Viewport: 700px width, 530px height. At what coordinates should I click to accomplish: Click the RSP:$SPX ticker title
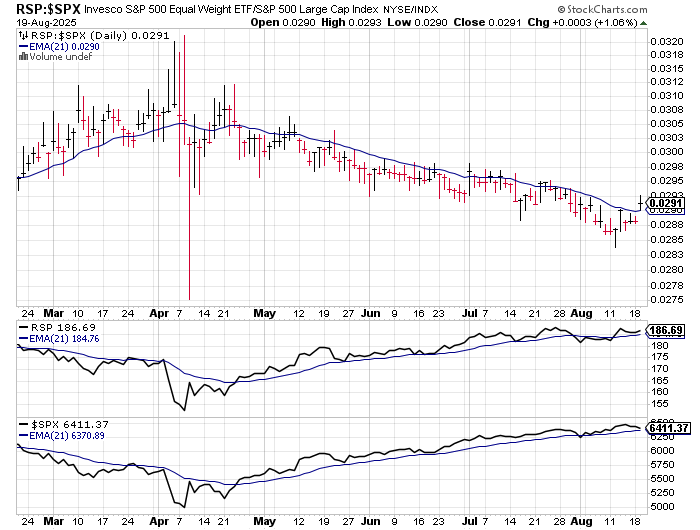[x=48, y=9]
